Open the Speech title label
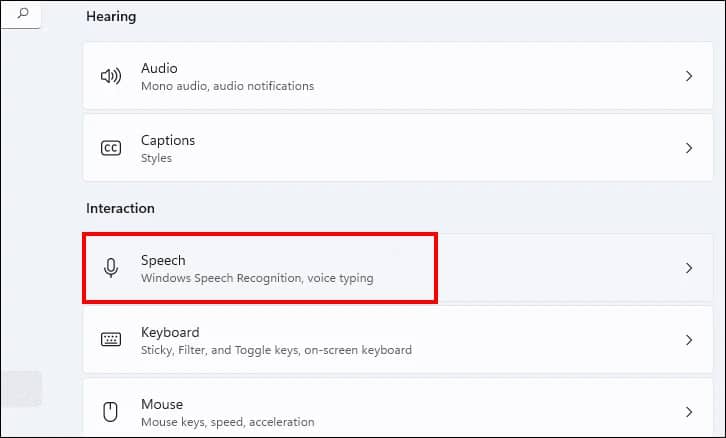Screen dimensions: 726x438 163,260
